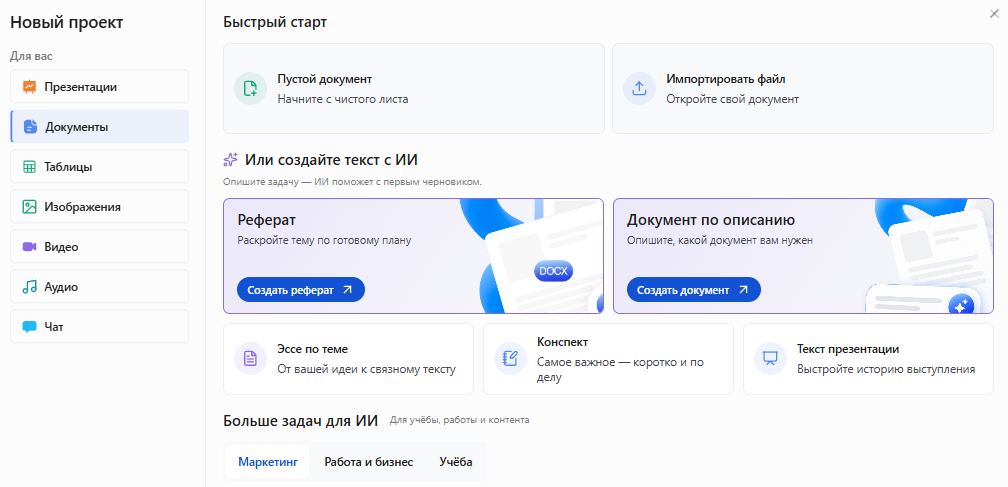Close the new project dialog
The height and width of the screenshot is (487, 1008).
coord(994,14)
